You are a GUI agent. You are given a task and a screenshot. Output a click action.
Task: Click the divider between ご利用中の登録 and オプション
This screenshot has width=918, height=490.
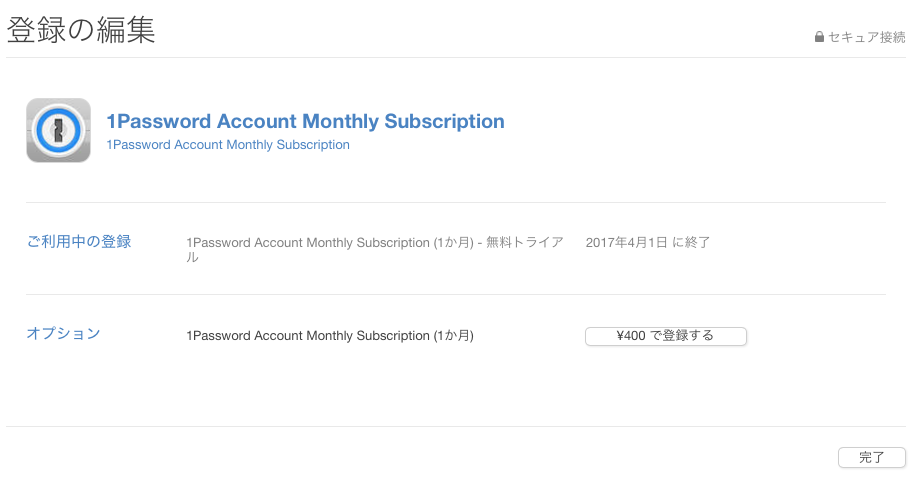[x=456, y=294]
